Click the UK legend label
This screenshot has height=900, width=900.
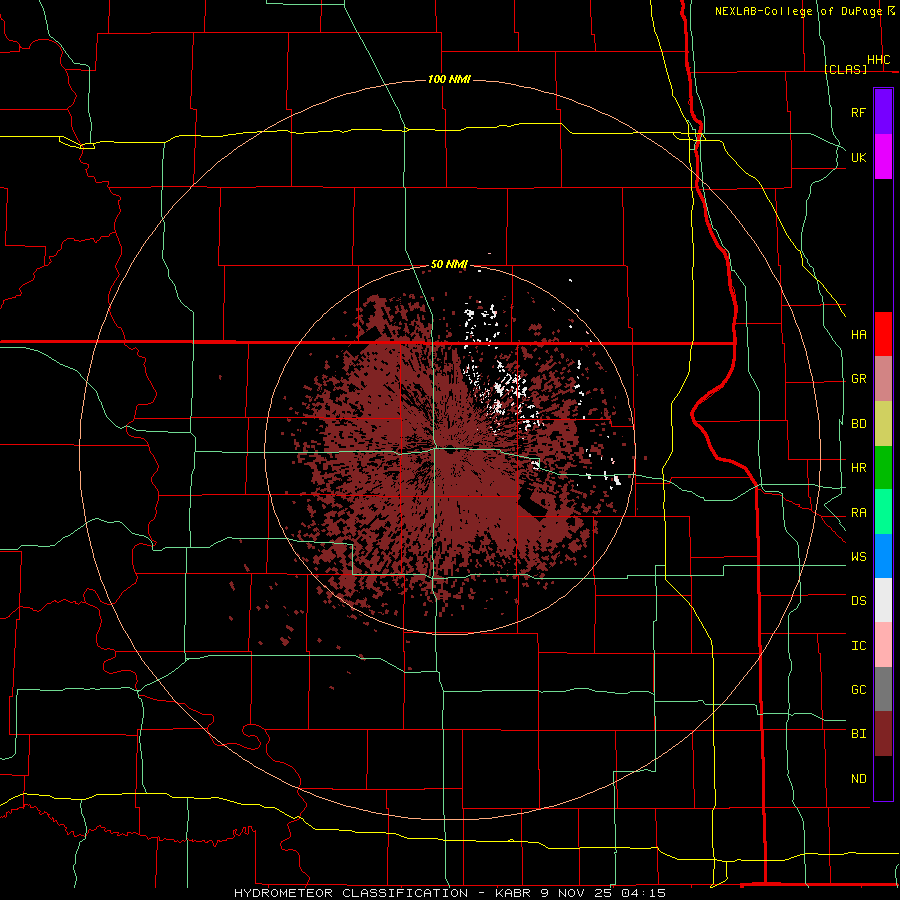(858, 157)
